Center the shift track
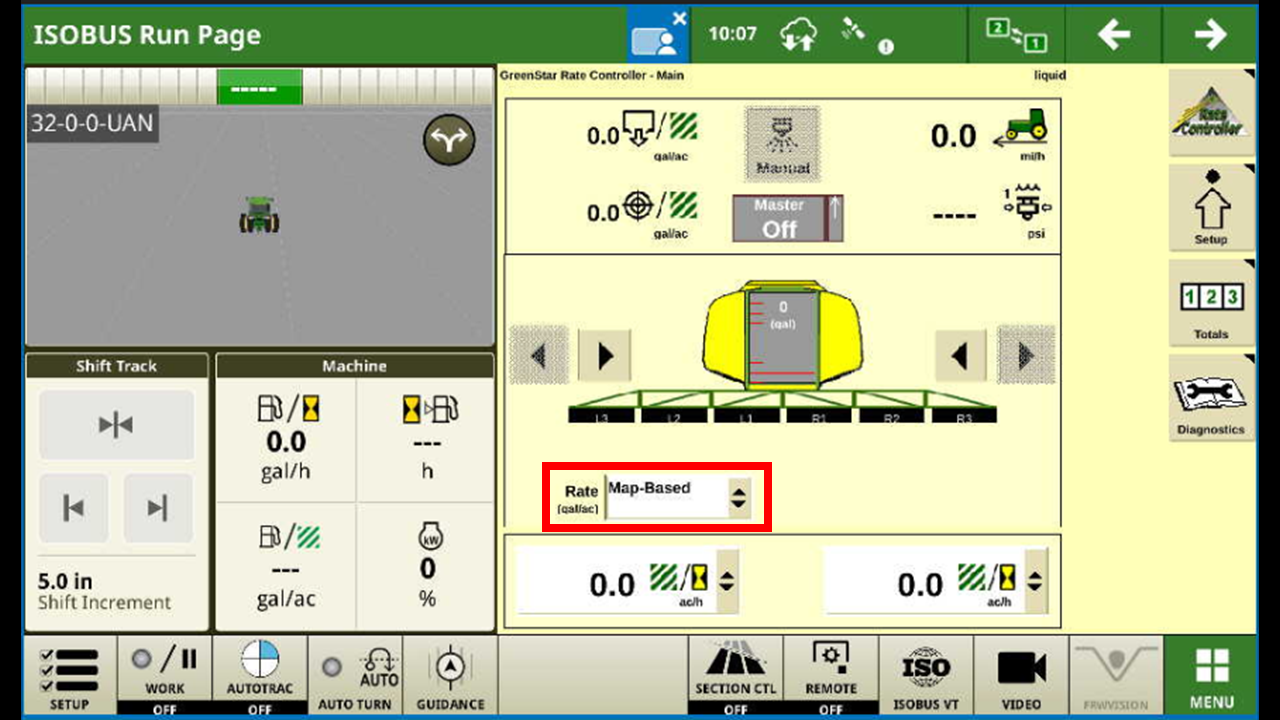 (x=116, y=425)
